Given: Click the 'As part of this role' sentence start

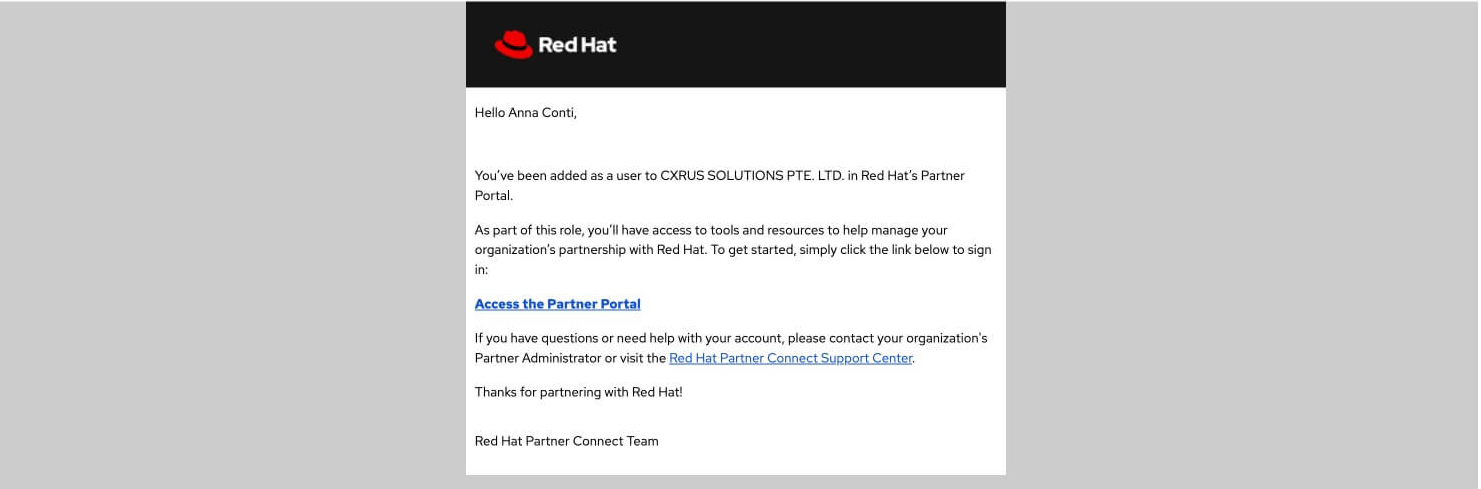Looking at the screenshot, I should (529, 230).
